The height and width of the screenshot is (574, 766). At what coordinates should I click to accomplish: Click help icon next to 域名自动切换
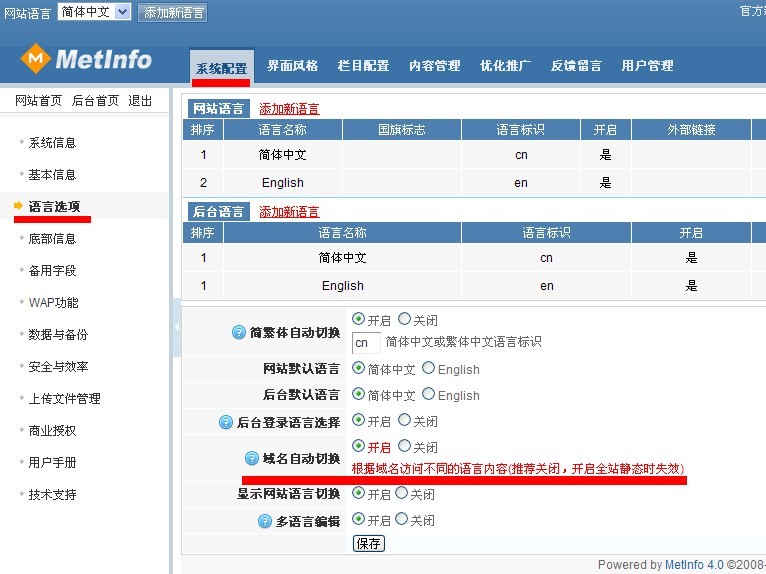[252, 458]
